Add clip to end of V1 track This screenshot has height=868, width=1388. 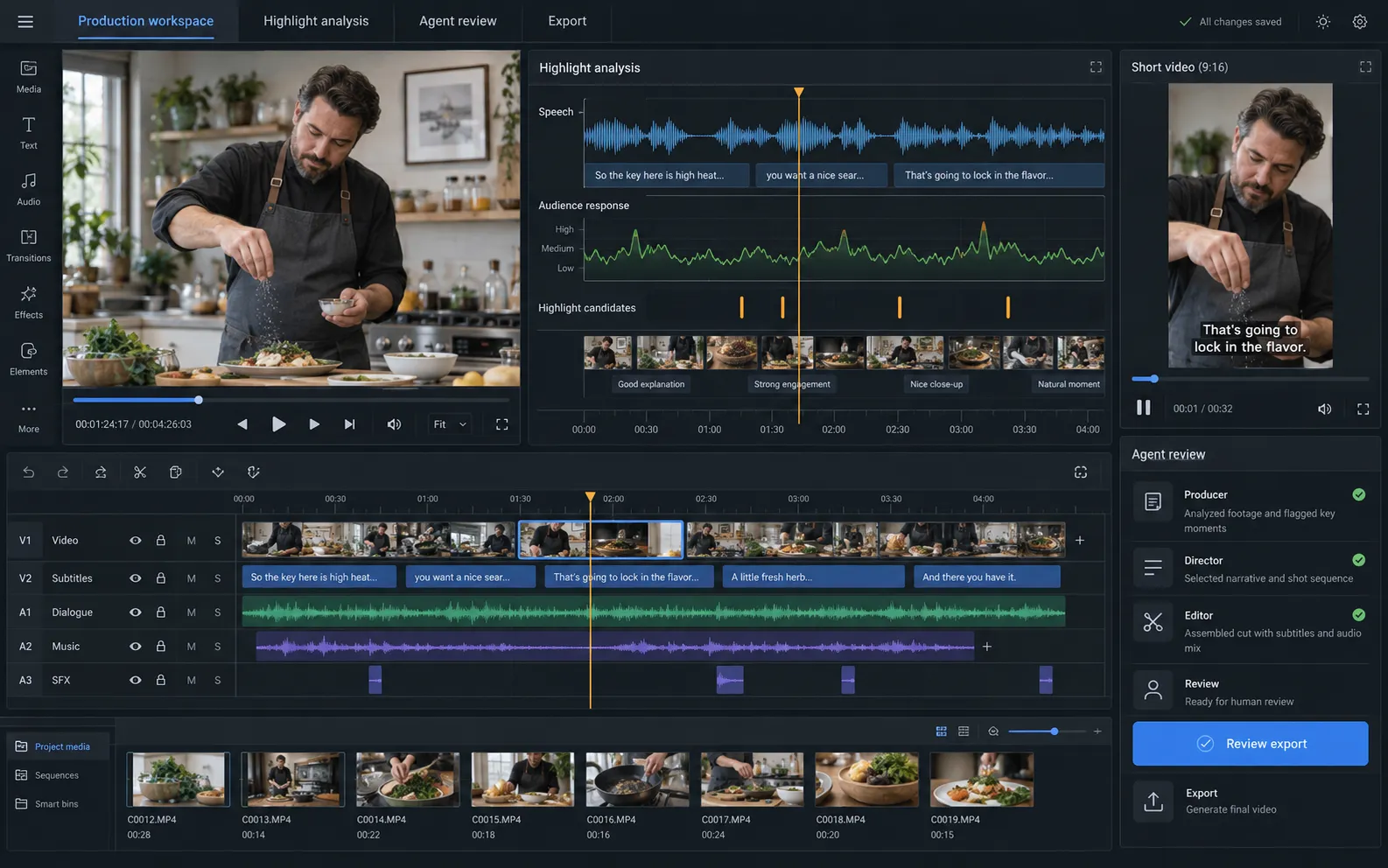pyautogui.click(x=1080, y=541)
